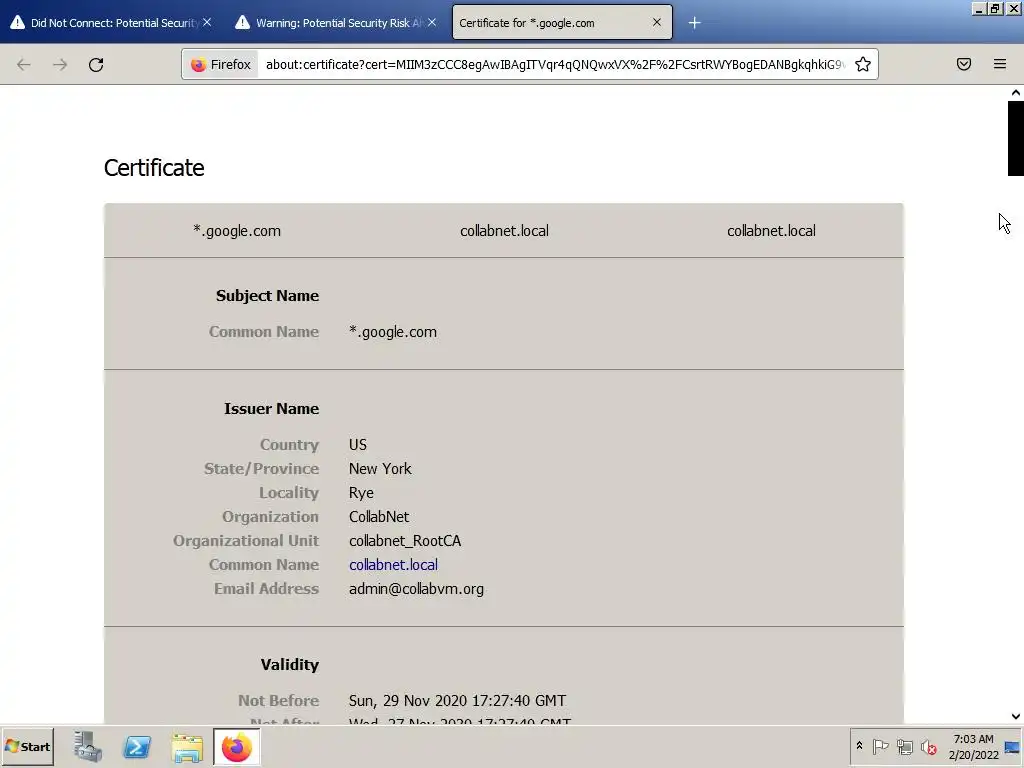The width and height of the screenshot is (1024, 768).
Task: Click the 'New York' state value
Action: pos(380,469)
